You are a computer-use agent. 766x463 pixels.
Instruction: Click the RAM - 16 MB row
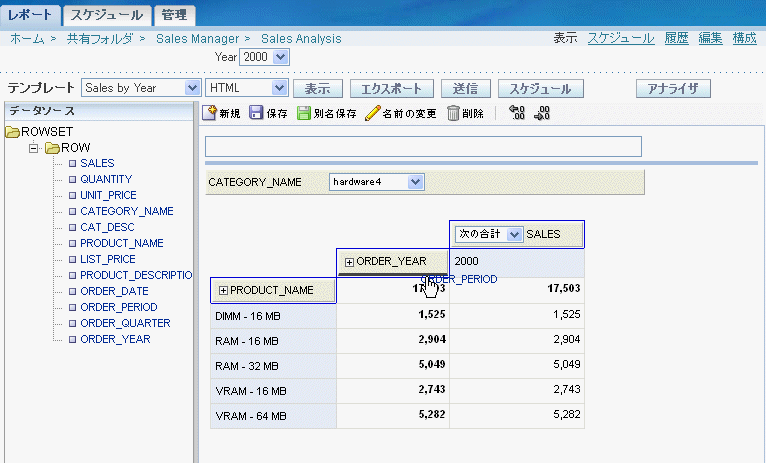[x=273, y=341]
